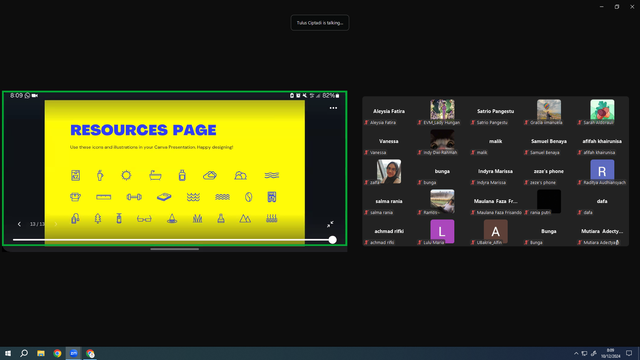Select the afifah khairunisa participant tile

[x=602, y=142]
